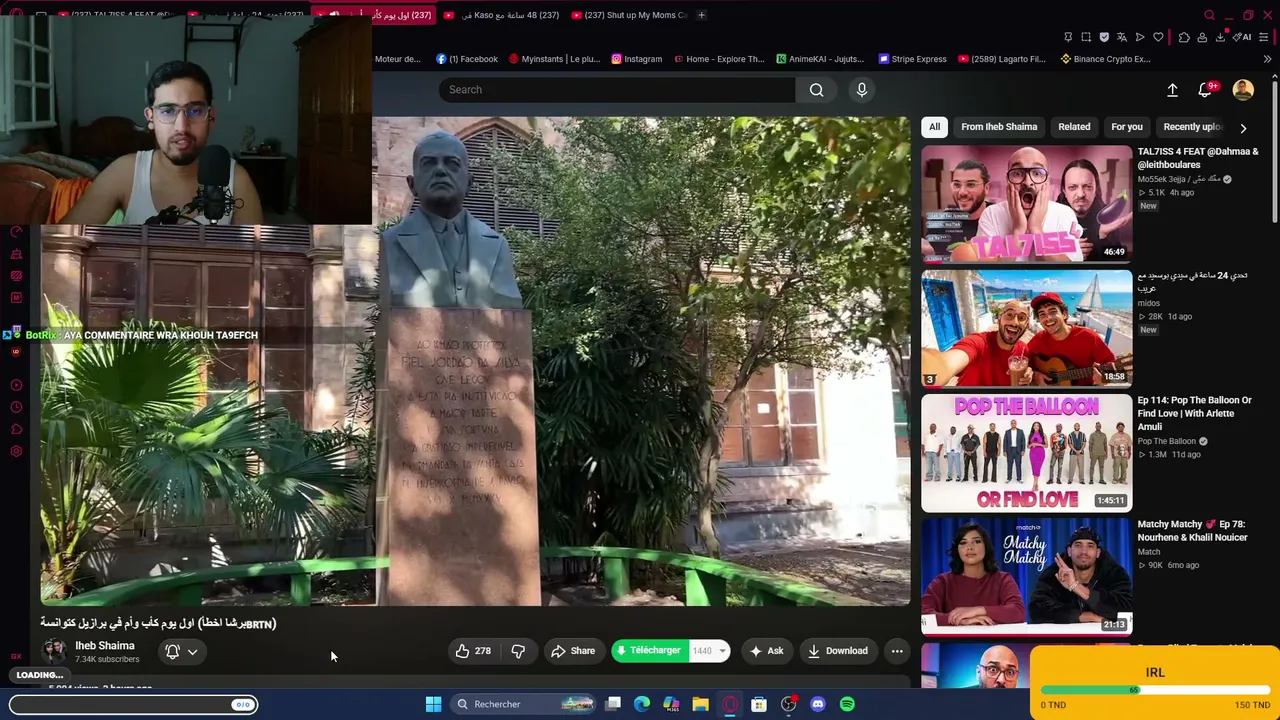Open more actions menu under the video

[x=897, y=651]
